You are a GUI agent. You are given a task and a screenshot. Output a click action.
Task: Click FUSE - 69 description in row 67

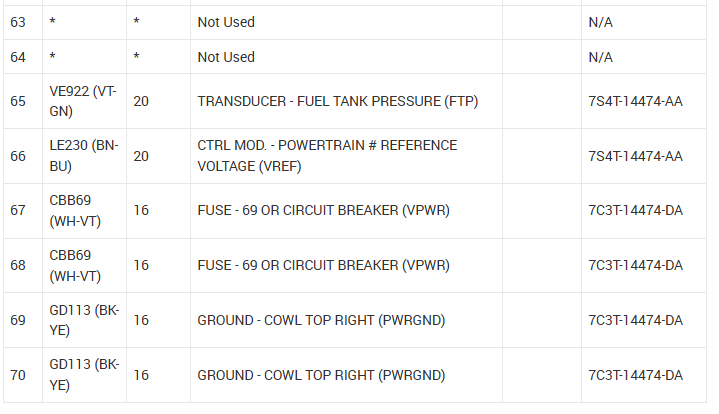click(323, 211)
